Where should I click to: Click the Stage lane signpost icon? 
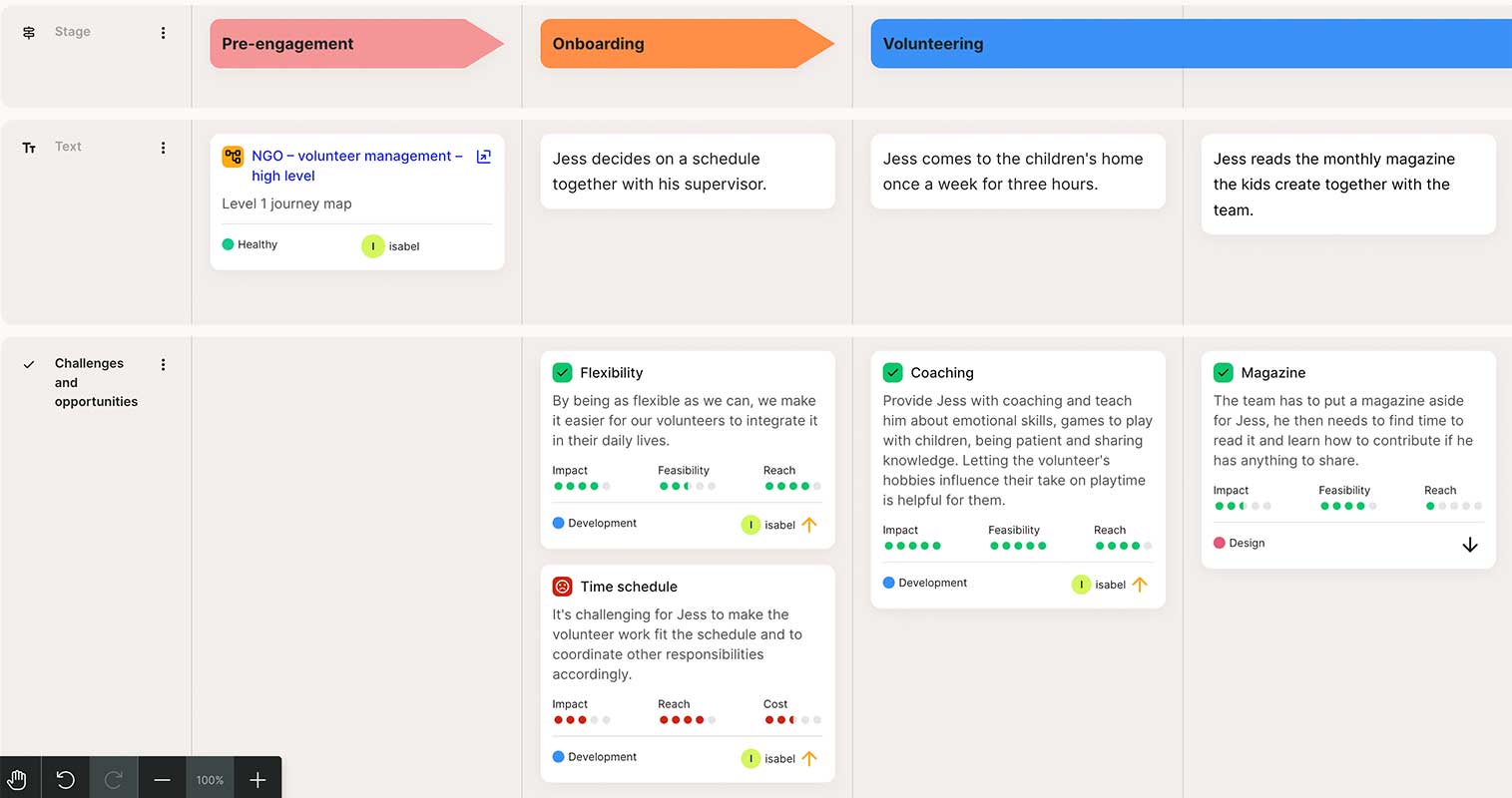[28, 32]
